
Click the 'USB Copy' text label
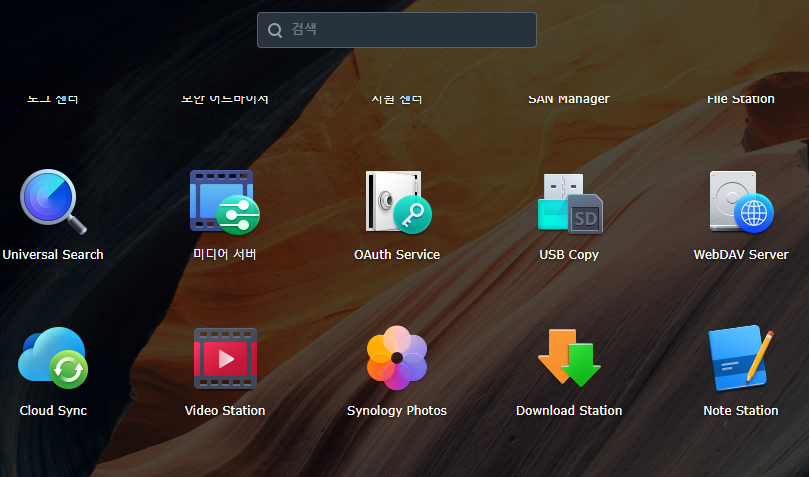[x=569, y=255]
